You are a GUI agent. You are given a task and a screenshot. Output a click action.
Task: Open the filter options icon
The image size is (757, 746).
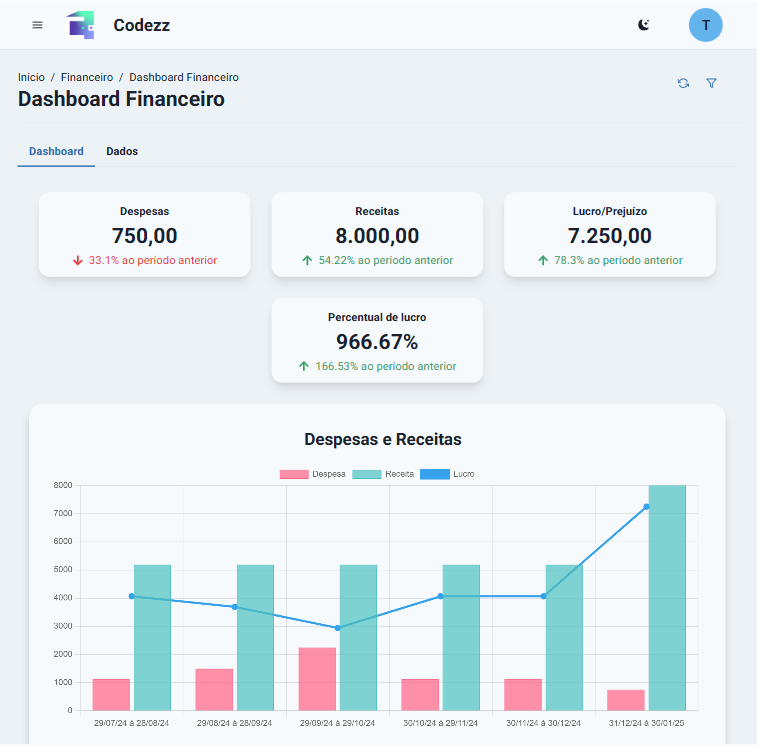(x=711, y=84)
